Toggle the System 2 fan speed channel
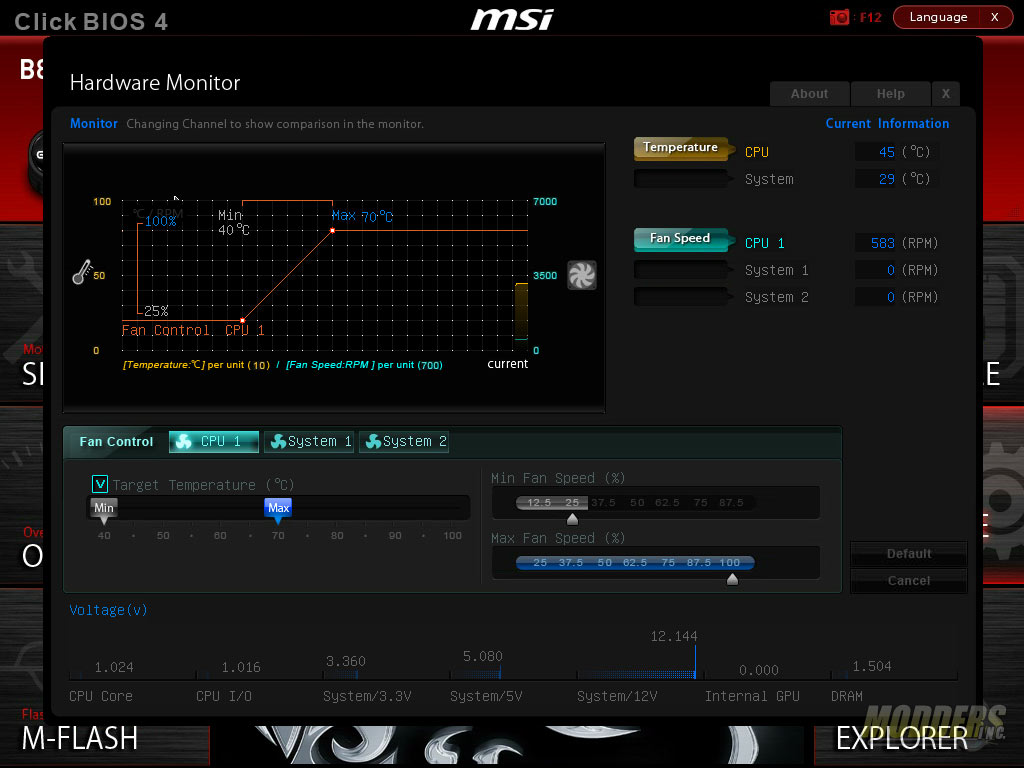This screenshot has width=1024, height=768. [x=684, y=296]
